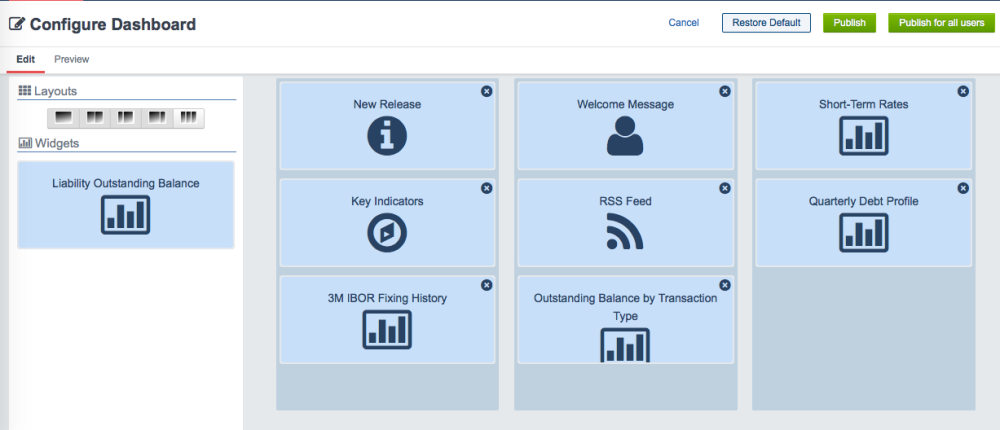
Task: Click the Restore Default button
Action: tap(766, 23)
